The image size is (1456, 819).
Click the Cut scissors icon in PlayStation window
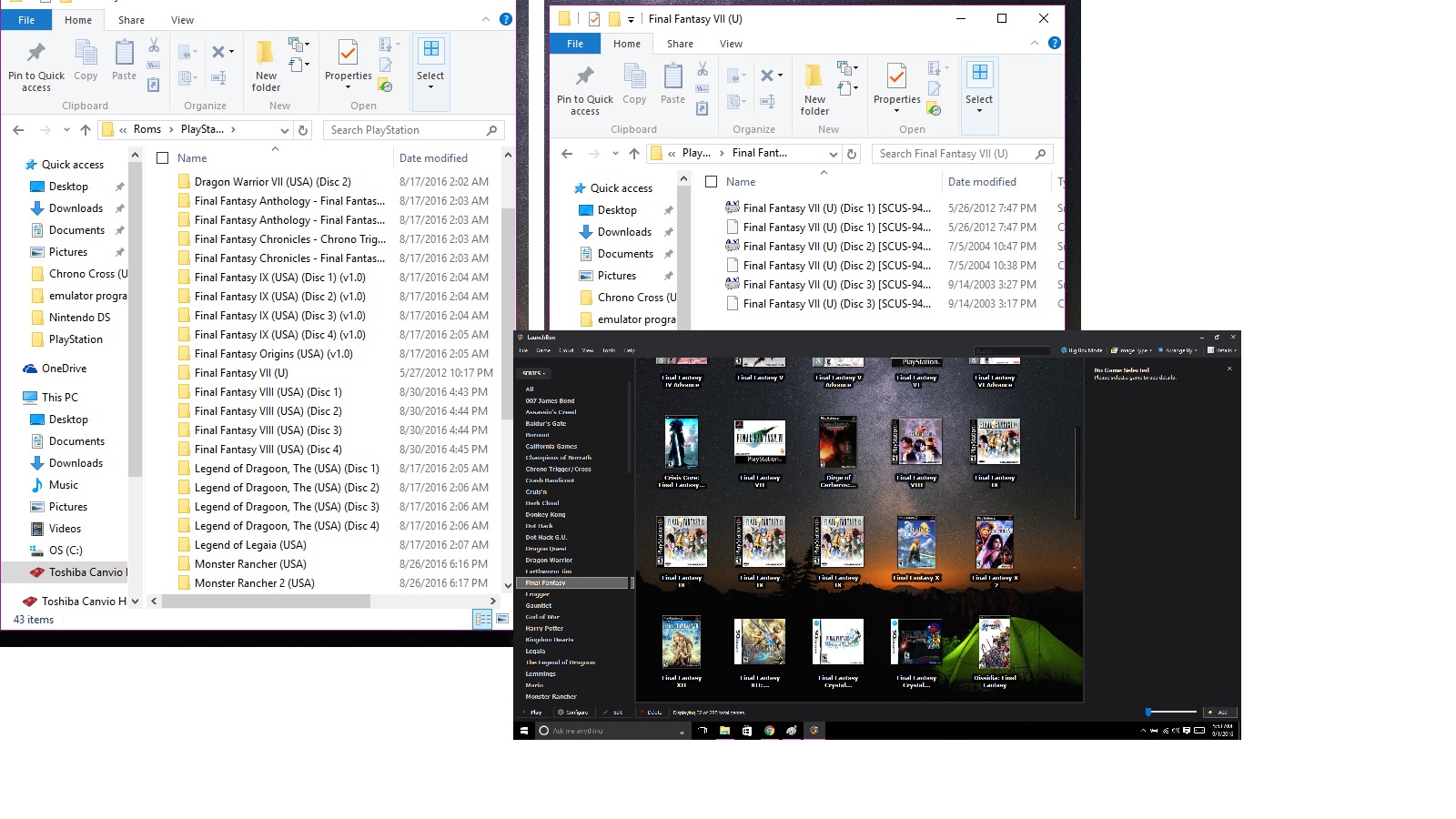pos(154,45)
